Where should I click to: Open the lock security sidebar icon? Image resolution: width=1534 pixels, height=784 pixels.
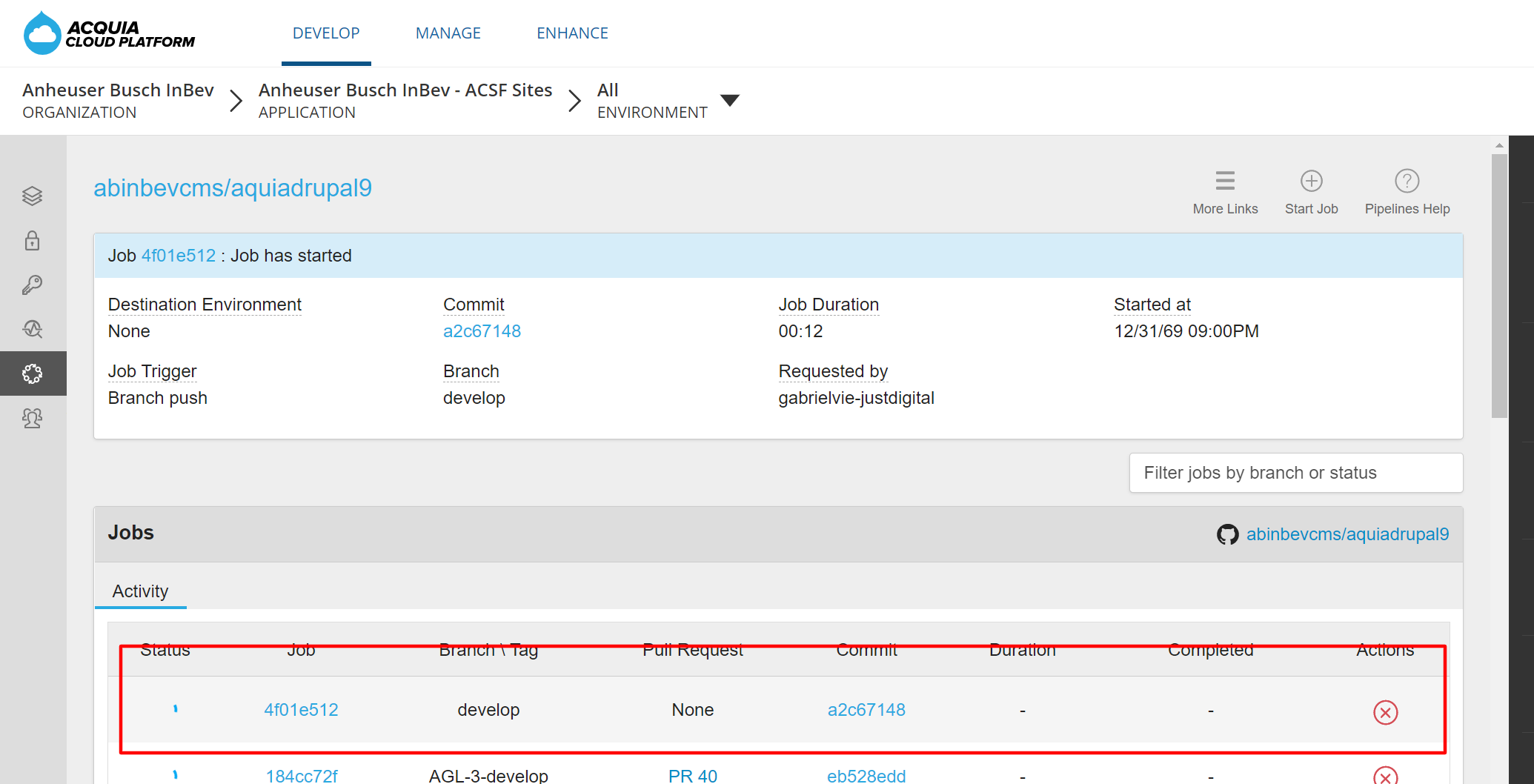pyautogui.click(x=33, y=240)
